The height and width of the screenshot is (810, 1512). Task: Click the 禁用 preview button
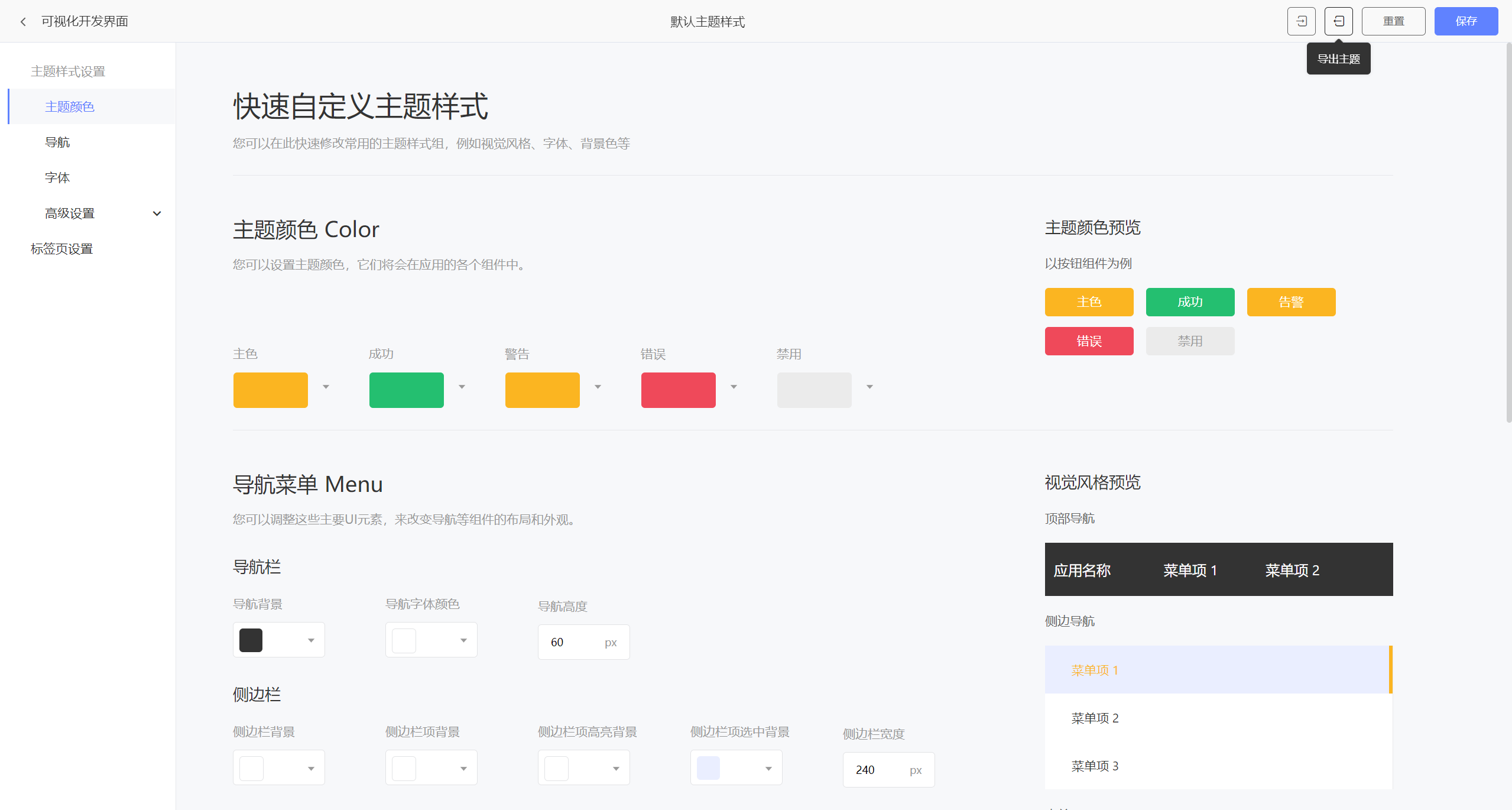click(x=1190, y=341)
